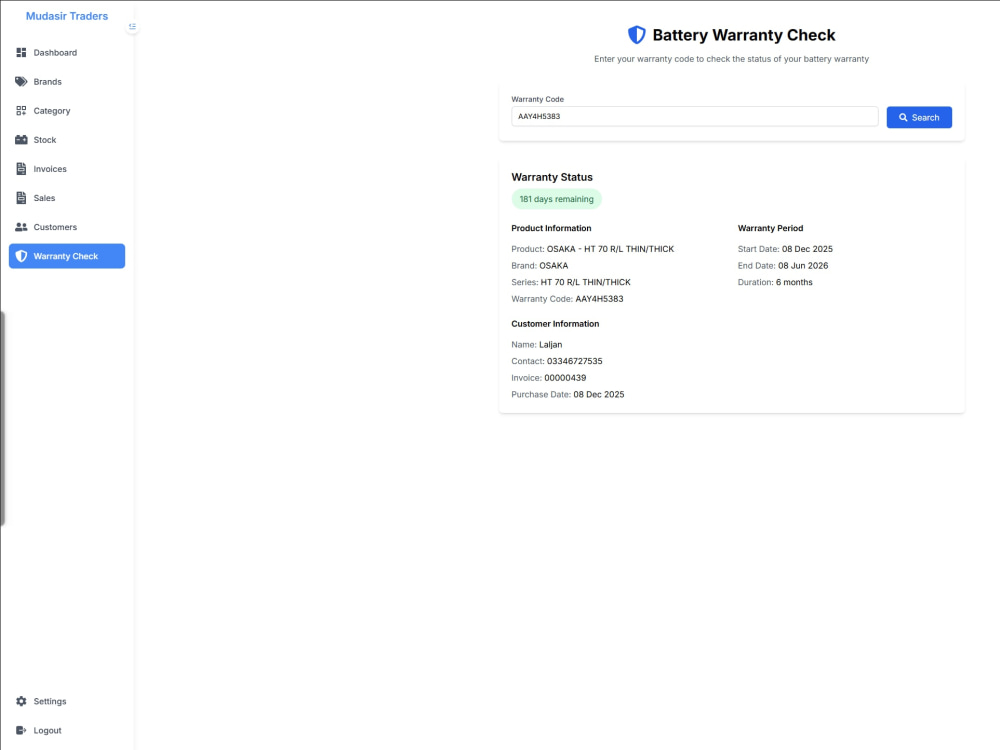Click the invoice number 00000439
This screenshot has width=1000, height=750.
pyautogui.click(x=565, y=378)
